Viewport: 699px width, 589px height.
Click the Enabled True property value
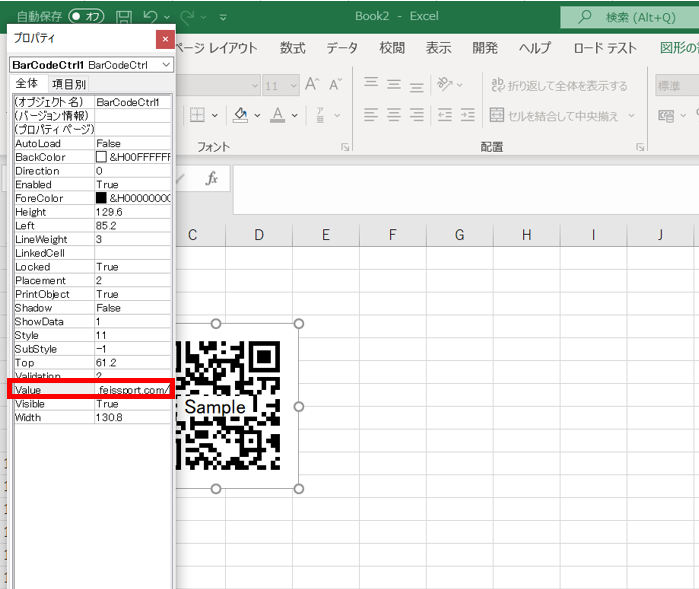(x=133, y=184)
